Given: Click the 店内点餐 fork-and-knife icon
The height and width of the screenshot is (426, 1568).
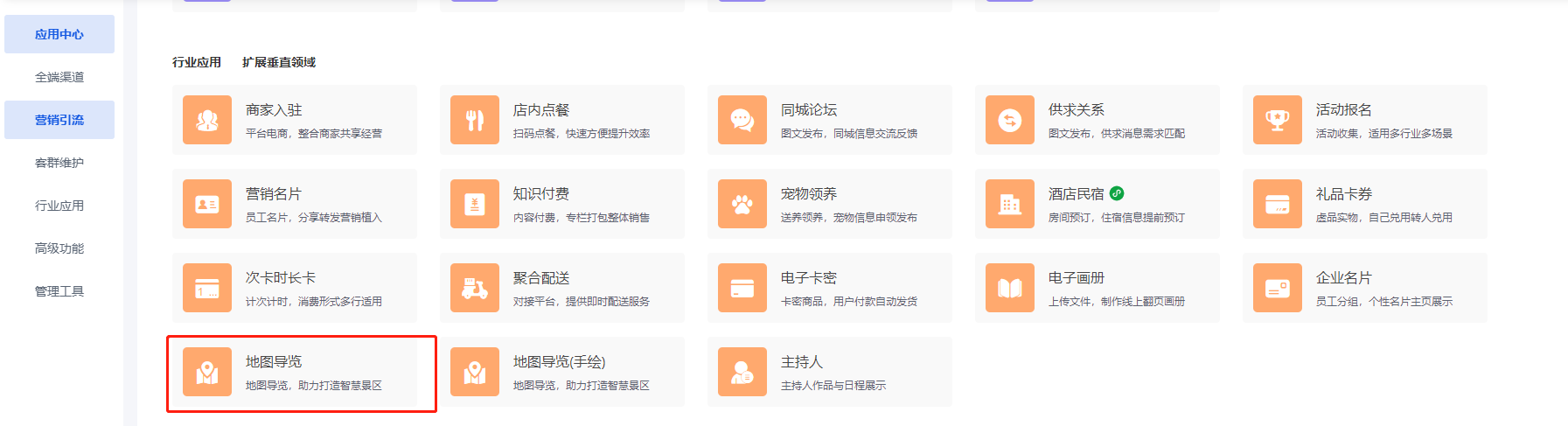Looking at the screenshot, I should (x=475, y=120).
